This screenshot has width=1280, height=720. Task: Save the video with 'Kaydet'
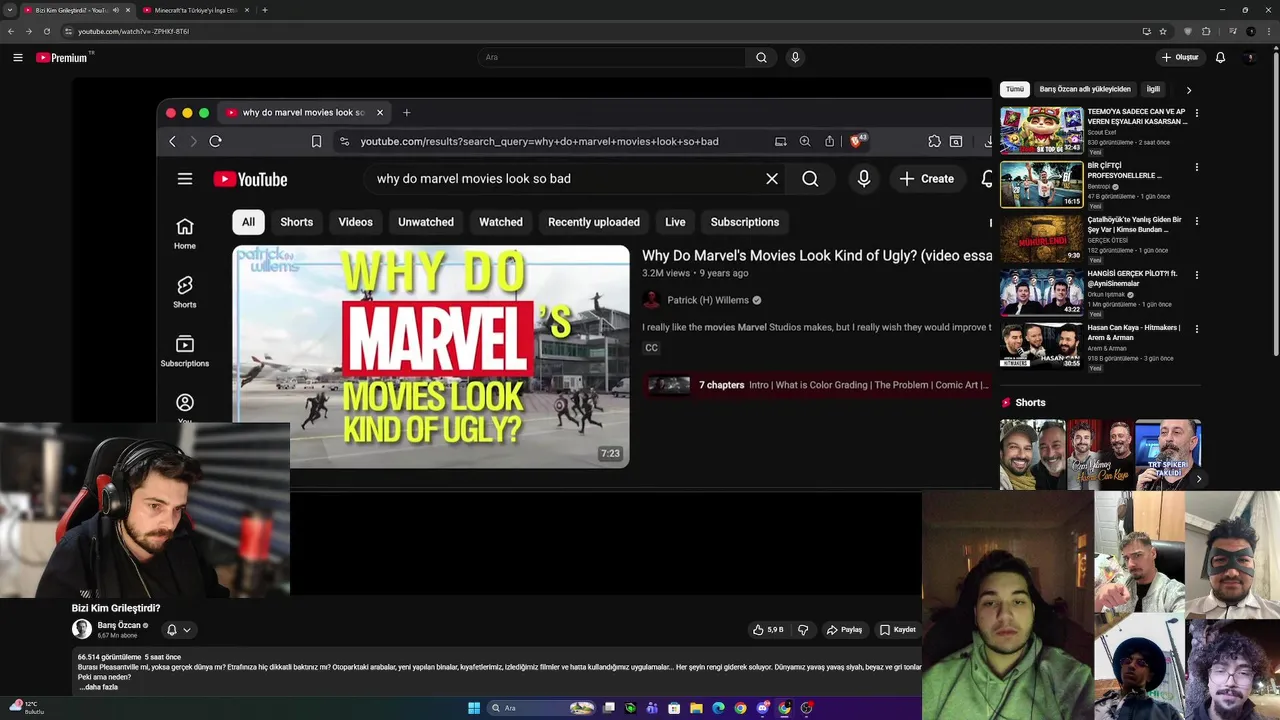click(898, 630)
